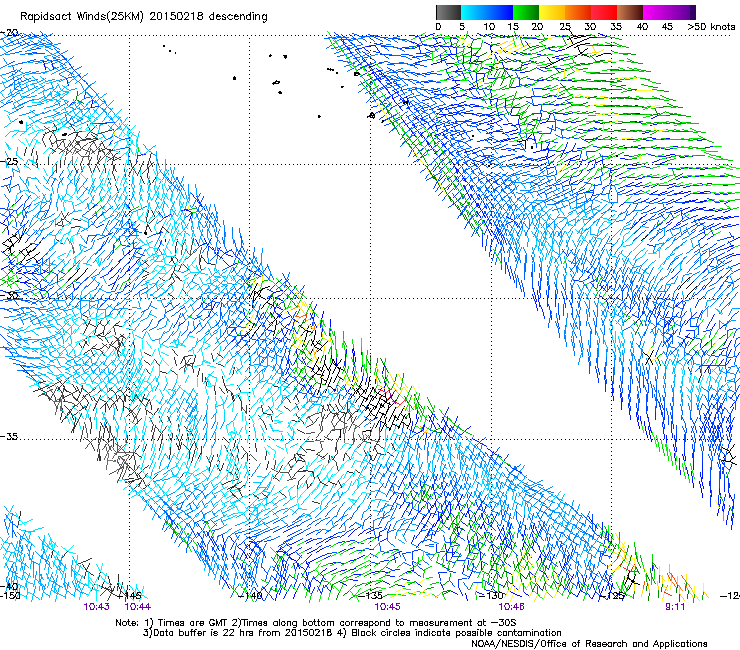
Task: Click the '-140' longitude label
Action: pyautogui.click(x=250, y=596)
